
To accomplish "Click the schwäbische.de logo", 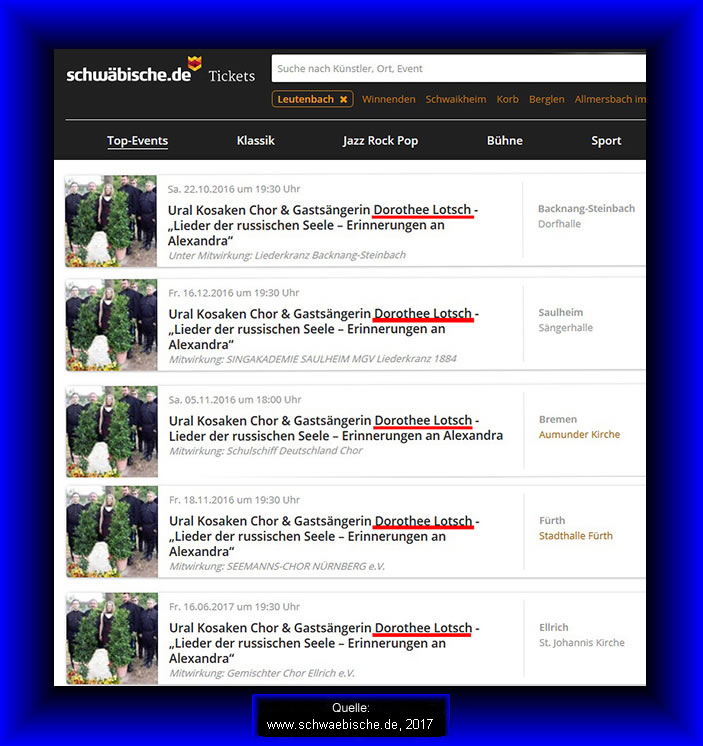I will pyautogui.click(x=134, y=70).
